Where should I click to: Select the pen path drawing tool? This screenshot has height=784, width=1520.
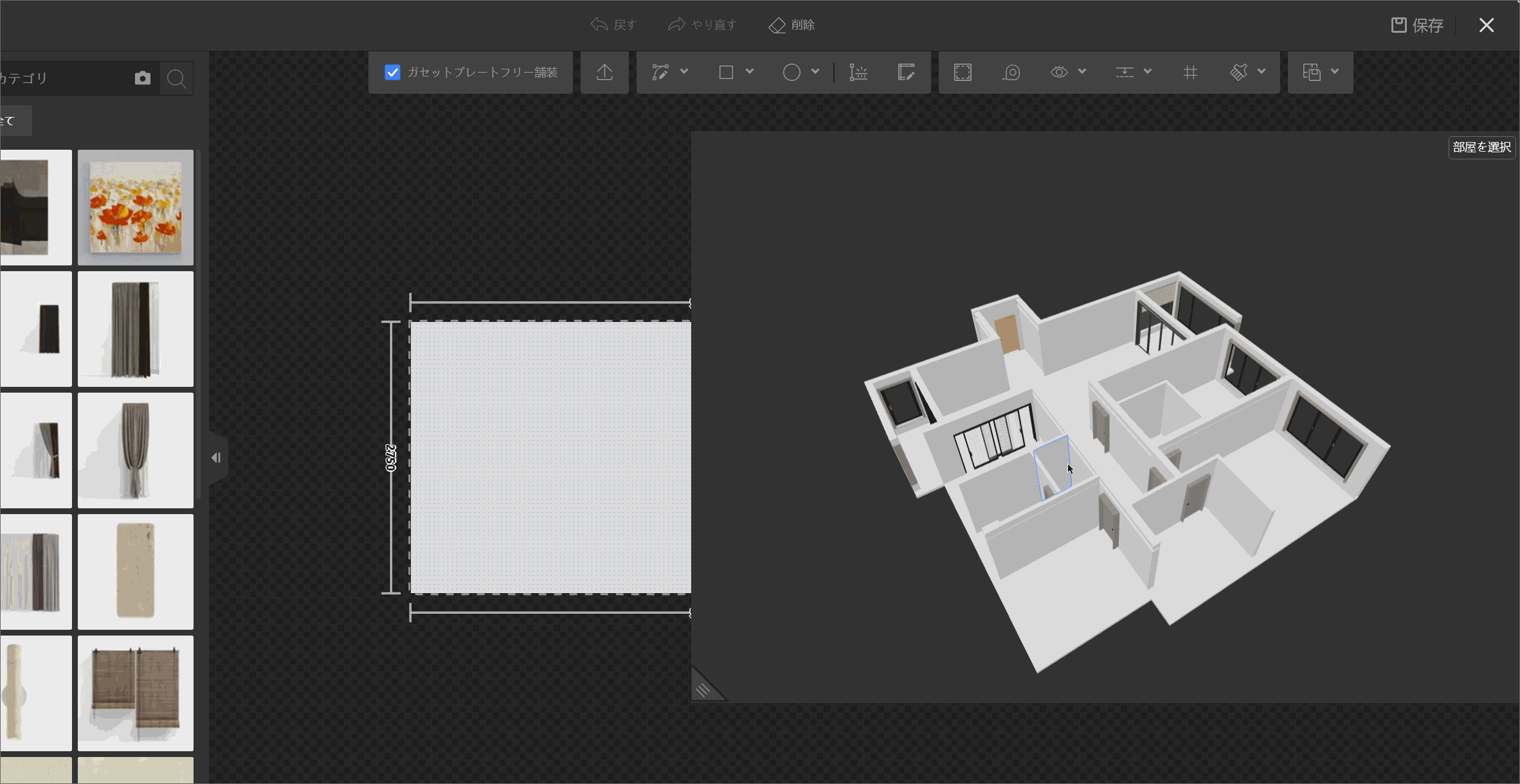coord(660,73)
